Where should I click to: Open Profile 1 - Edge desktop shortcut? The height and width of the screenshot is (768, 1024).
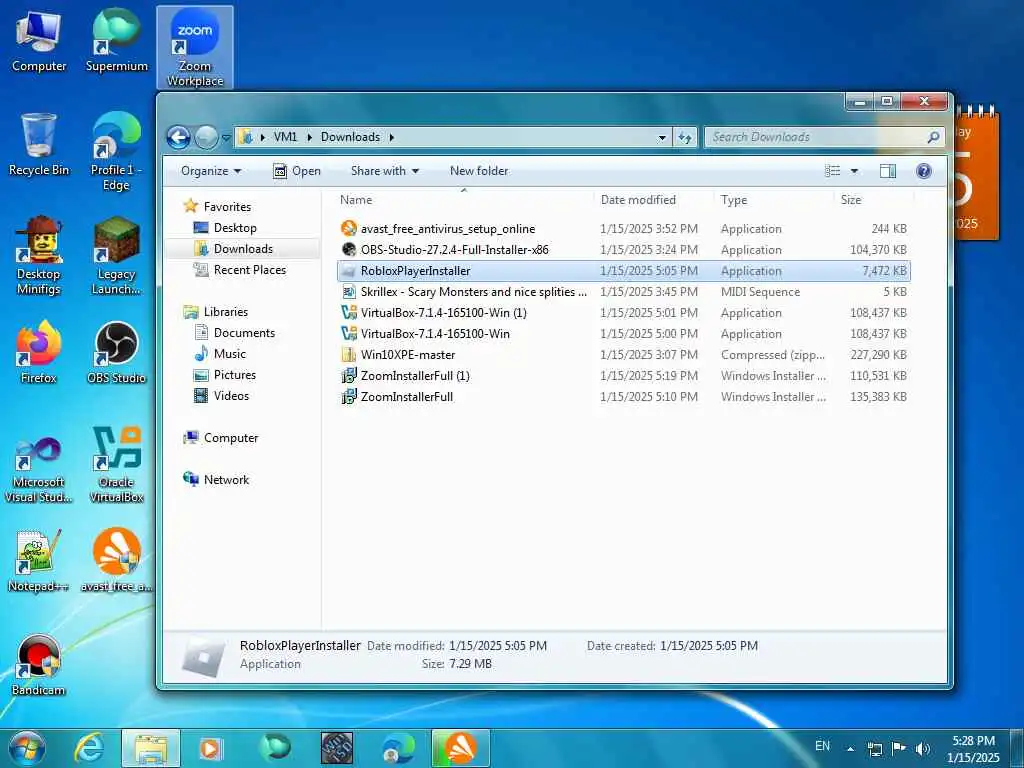tap(116, 152)
